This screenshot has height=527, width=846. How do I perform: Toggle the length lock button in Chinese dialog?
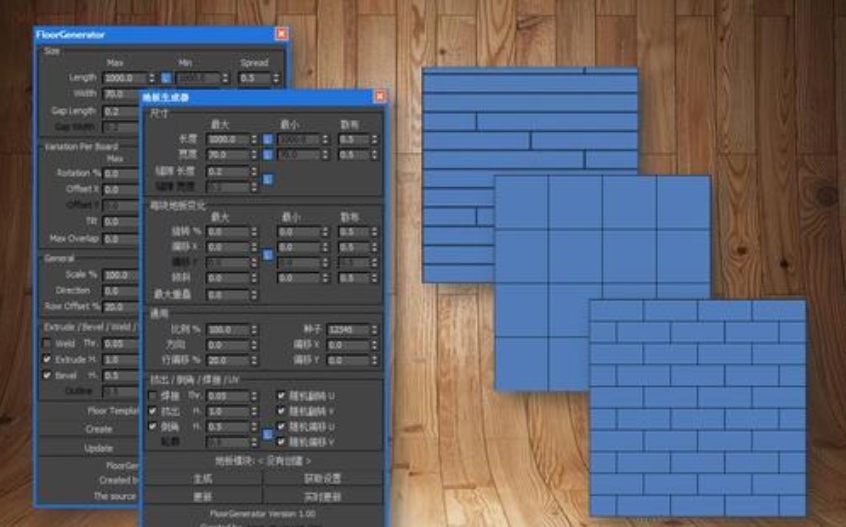268,139
